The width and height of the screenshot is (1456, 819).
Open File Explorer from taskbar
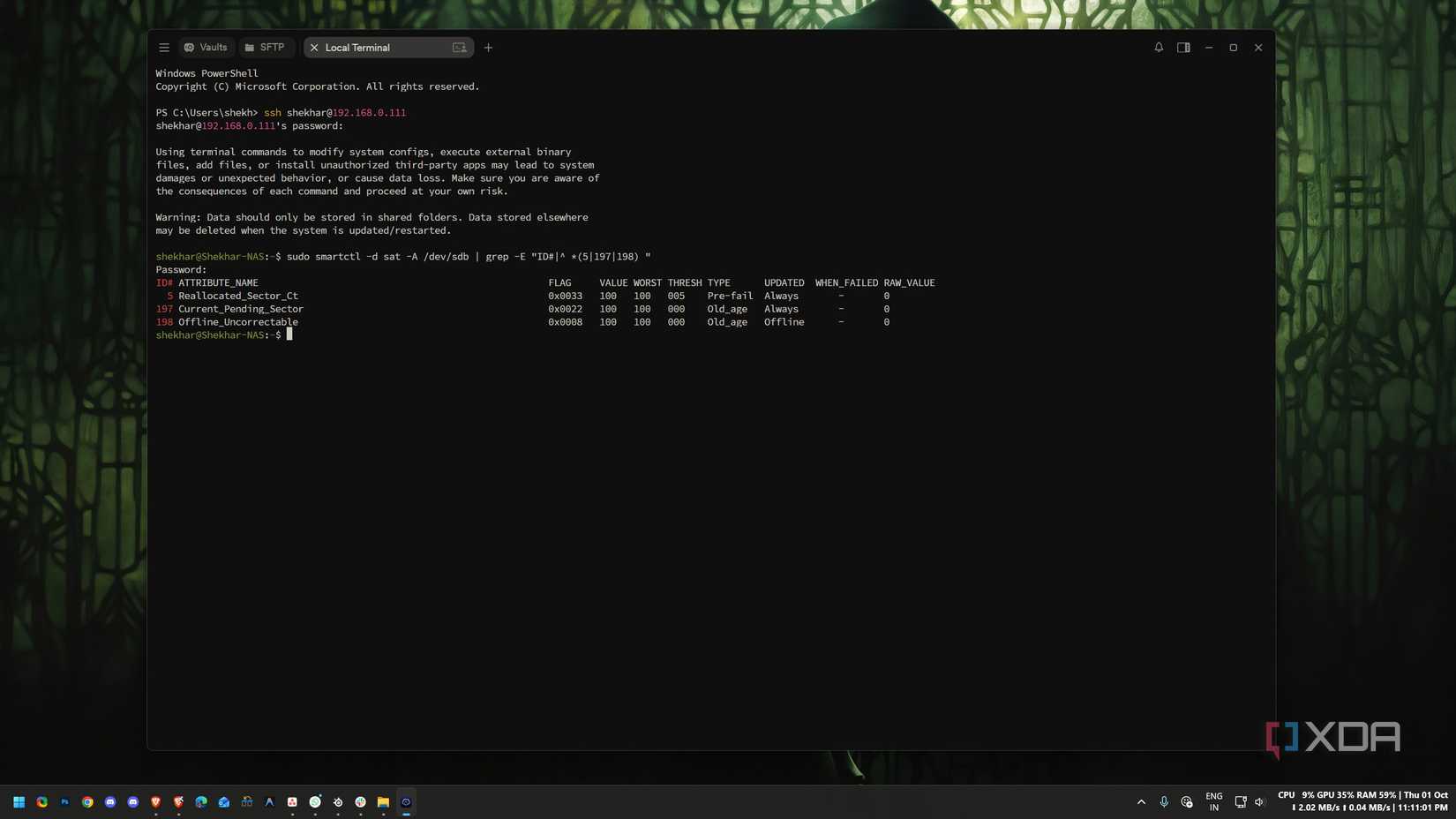pos(383,802)
